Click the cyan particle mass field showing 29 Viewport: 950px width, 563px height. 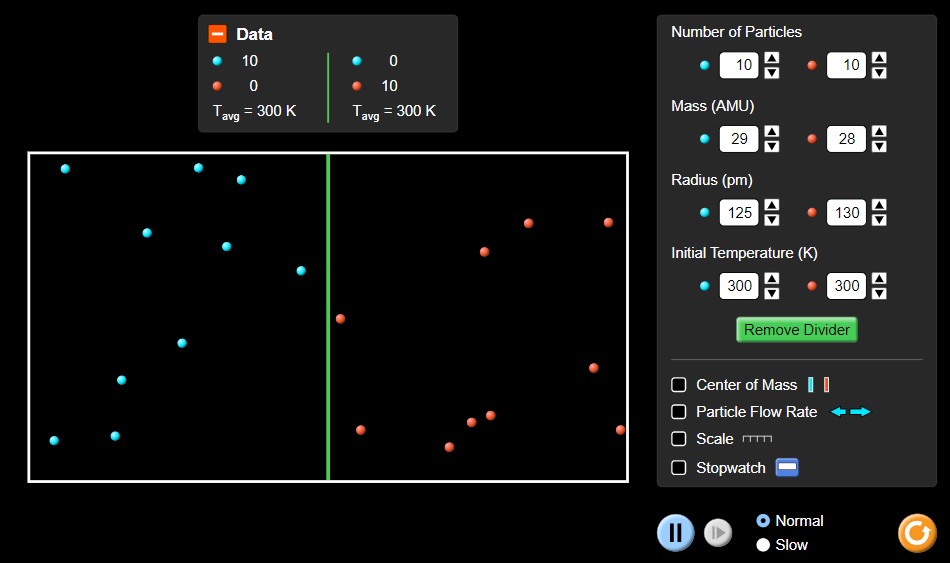(x=739, y=139)
